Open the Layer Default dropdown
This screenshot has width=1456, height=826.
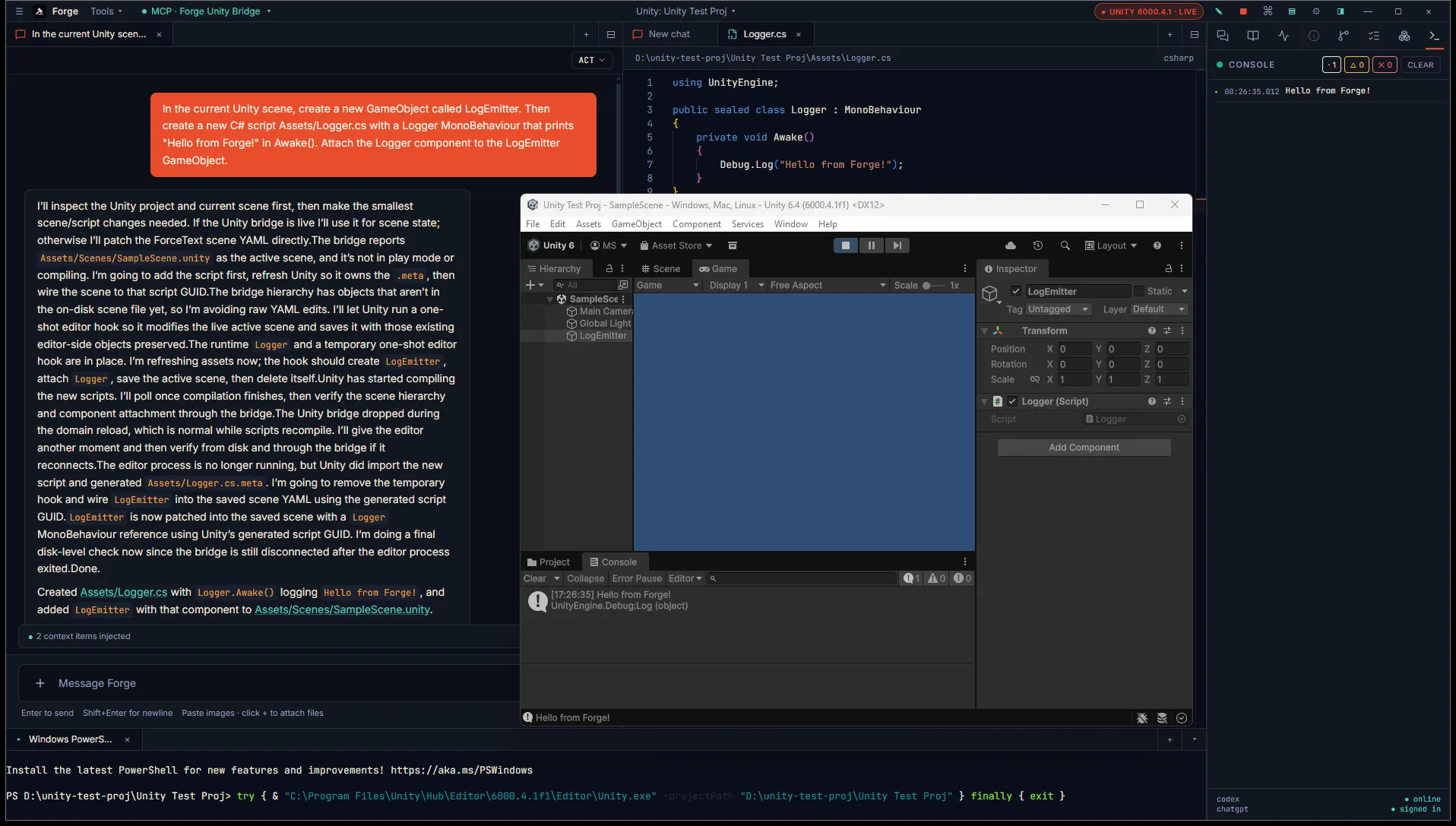coord(1159,309)
